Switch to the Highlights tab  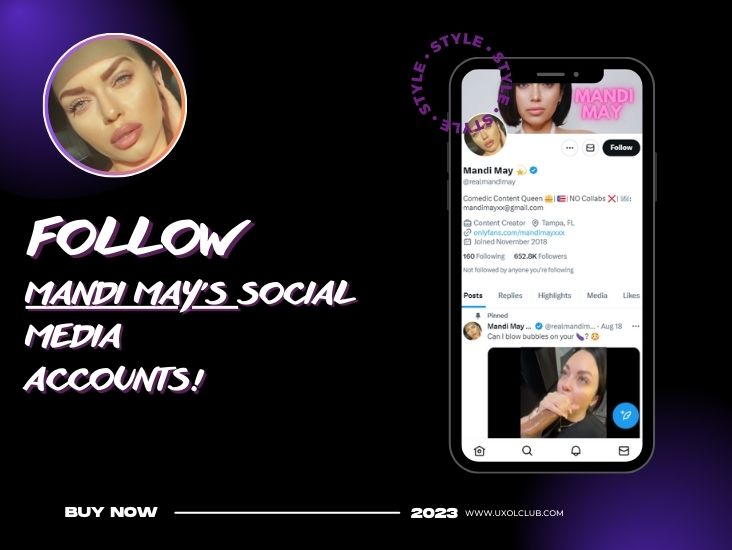click(x=554, y=296)
